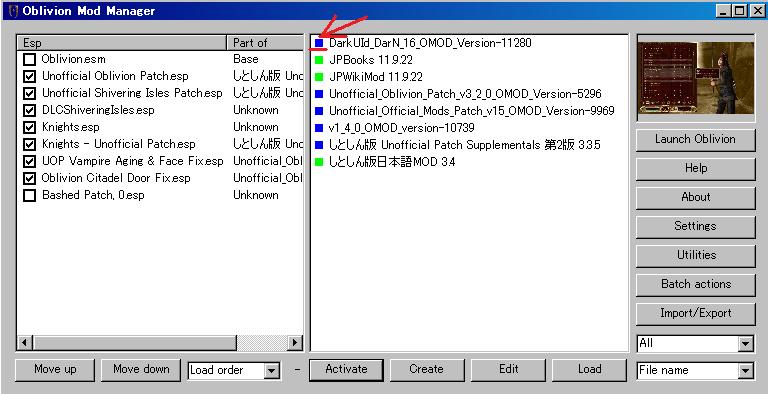Click green status square beside JPBooks 11.9.22
Image resolution: width=768 pixels, height=394 pixels.
pyautogui.click(x=319, y=60)
